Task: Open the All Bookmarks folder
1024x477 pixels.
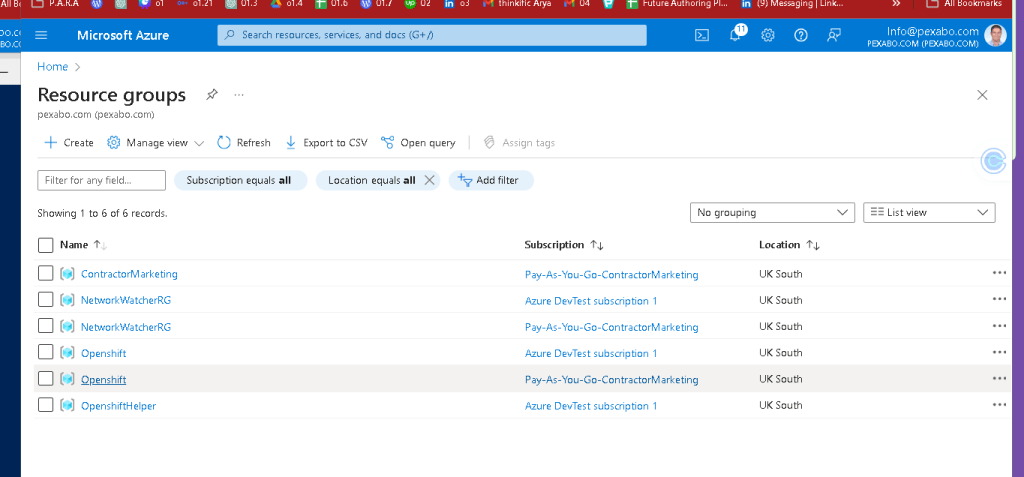Action: pyautogui.click(x=965, y=4)
